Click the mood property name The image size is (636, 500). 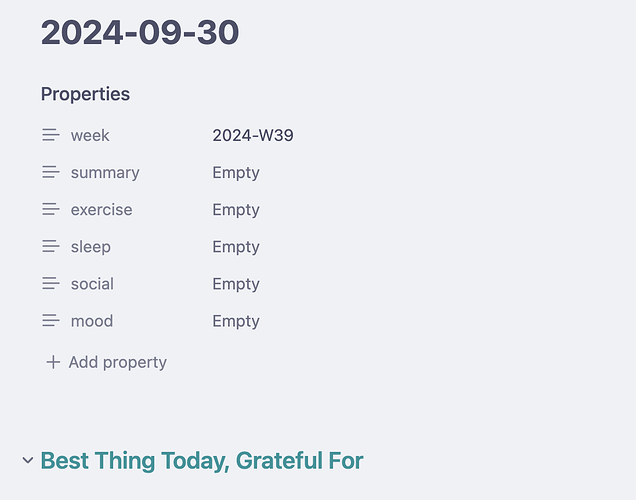(92, 321)
